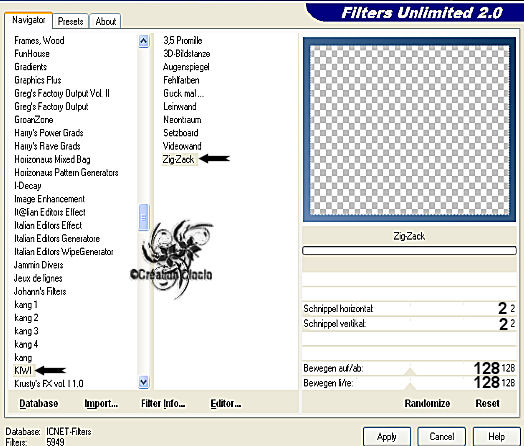
Task: Open the Presets tab
Action: [x=71, y=21]
